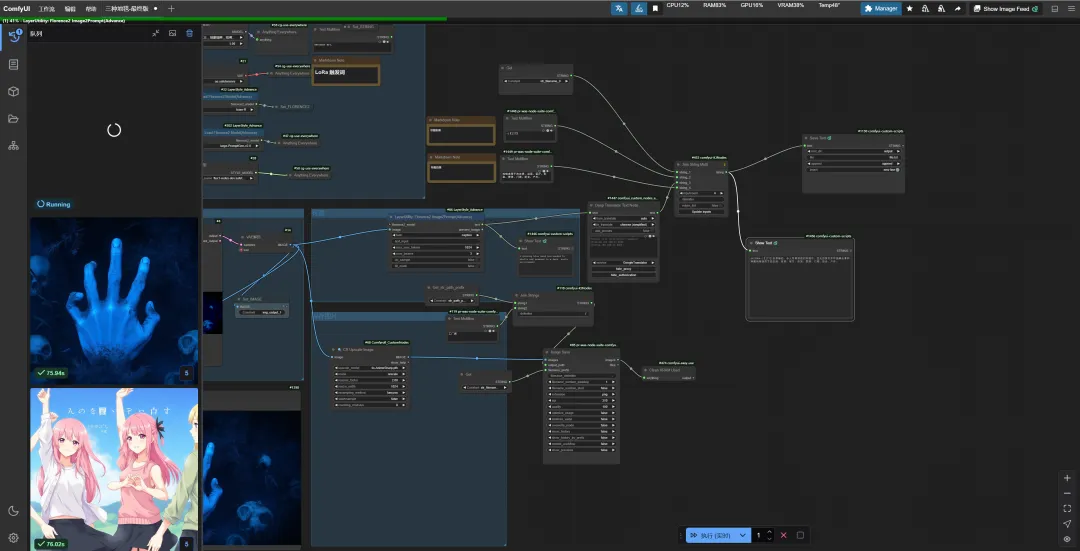Zoom out on canvas with minus
This screenshot has height=551, width=1080.
tap(1068, 493)
